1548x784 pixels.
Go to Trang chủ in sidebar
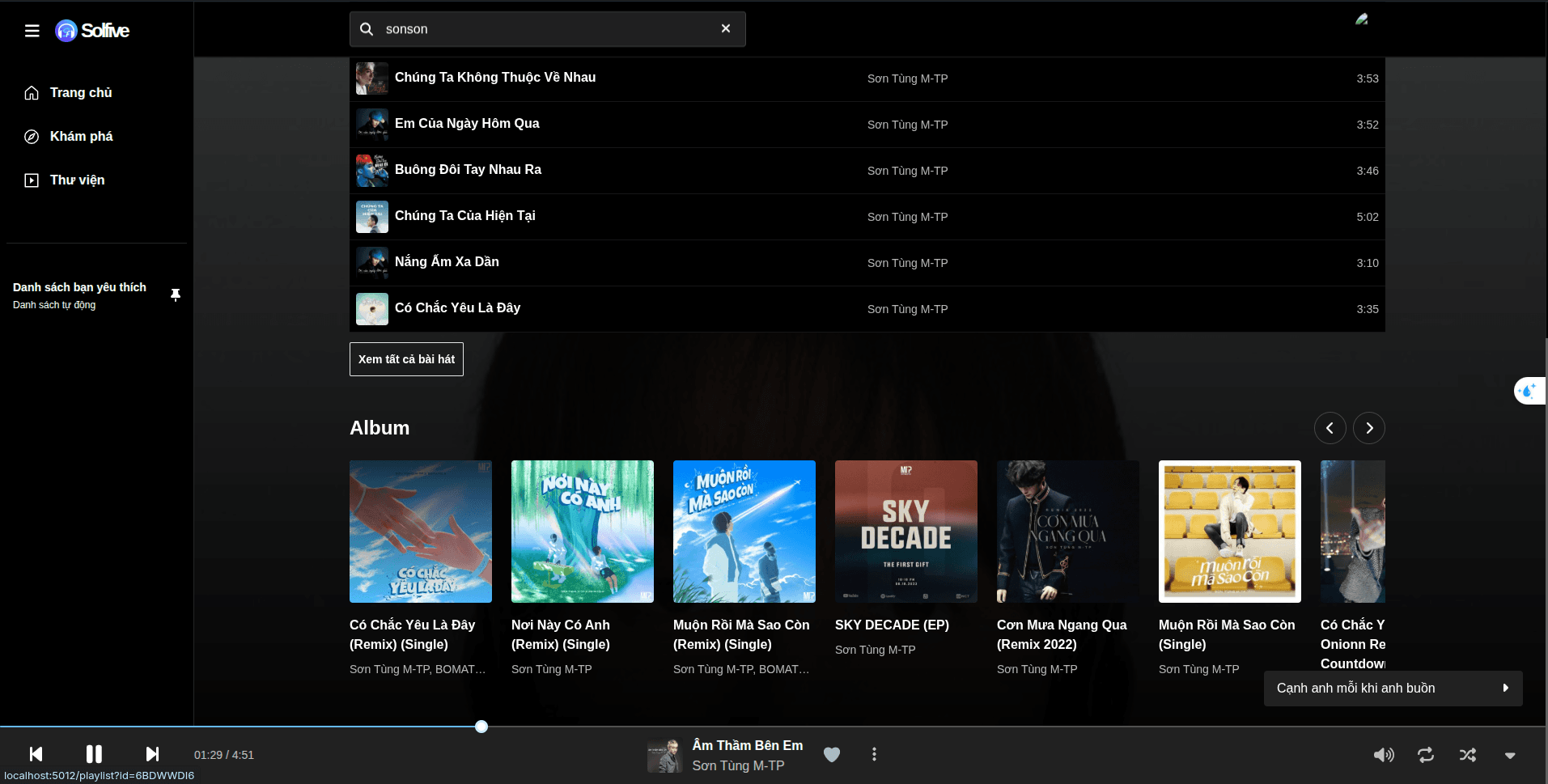tap(81, 93)
